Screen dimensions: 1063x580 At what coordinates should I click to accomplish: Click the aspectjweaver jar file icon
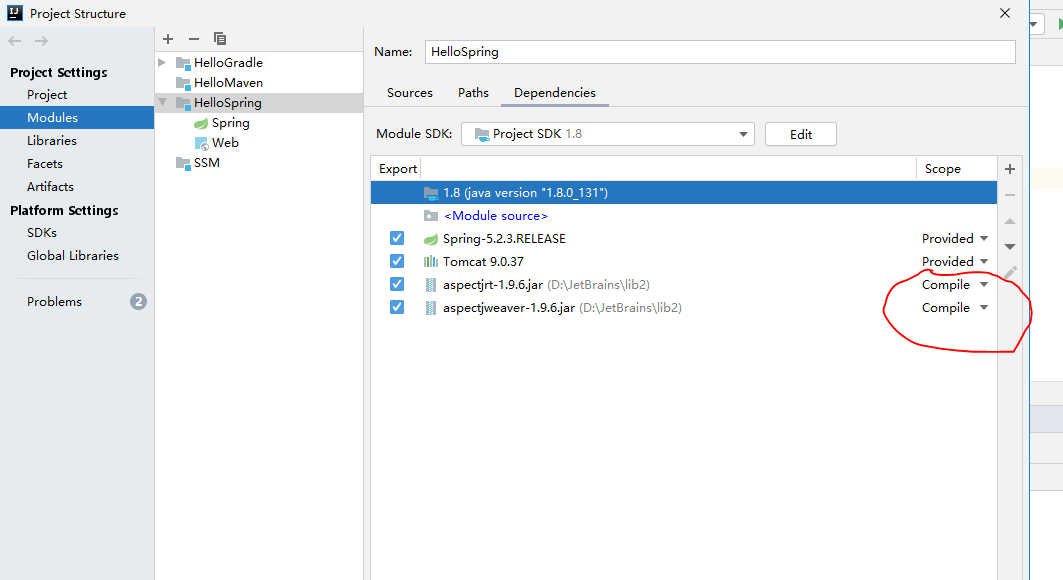(430, 308)
